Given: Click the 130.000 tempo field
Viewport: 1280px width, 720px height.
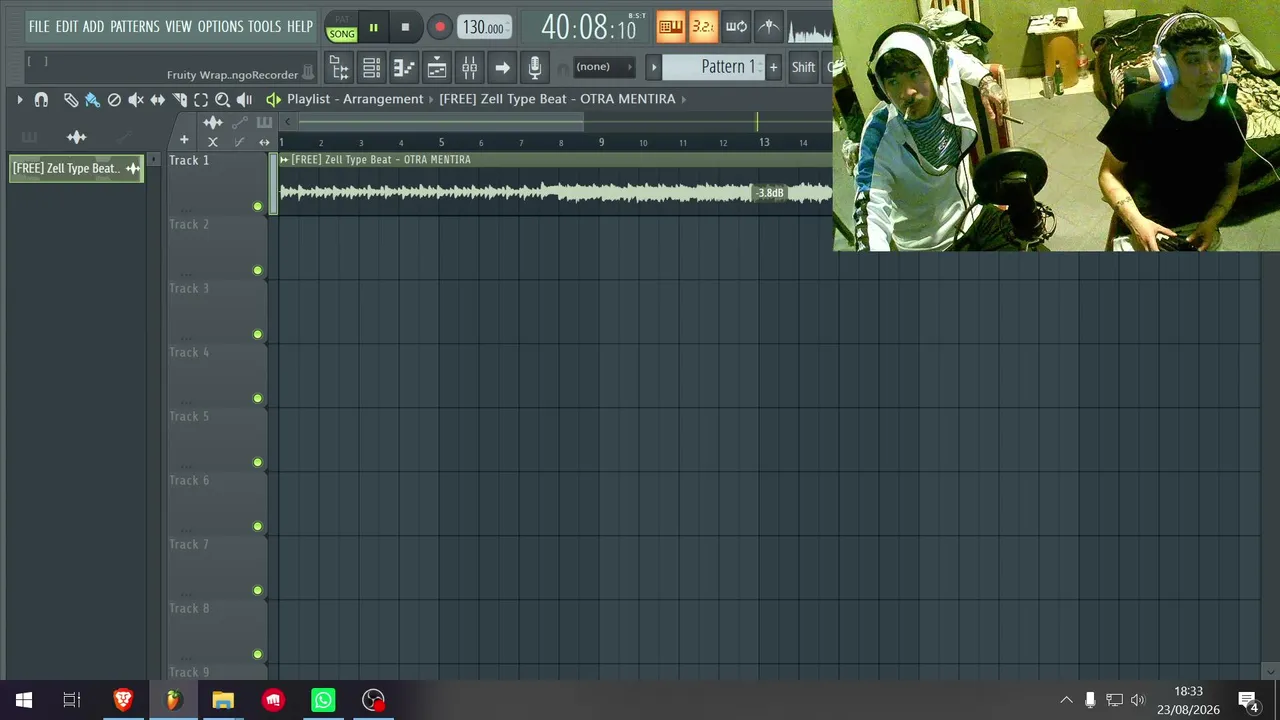Looking at the screenshot, I should pos(484,28).
